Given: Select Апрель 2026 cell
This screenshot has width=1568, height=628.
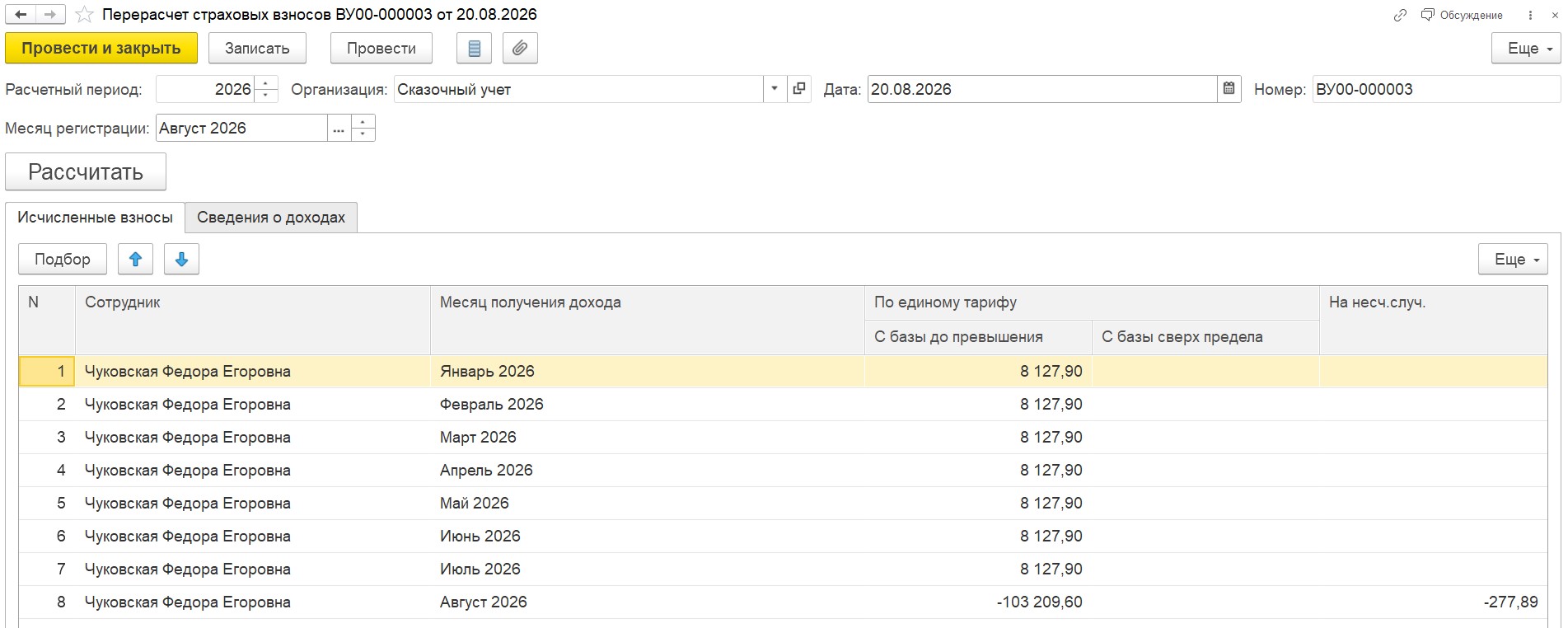Looking at the screenshot, I should (x=648, y=471).
